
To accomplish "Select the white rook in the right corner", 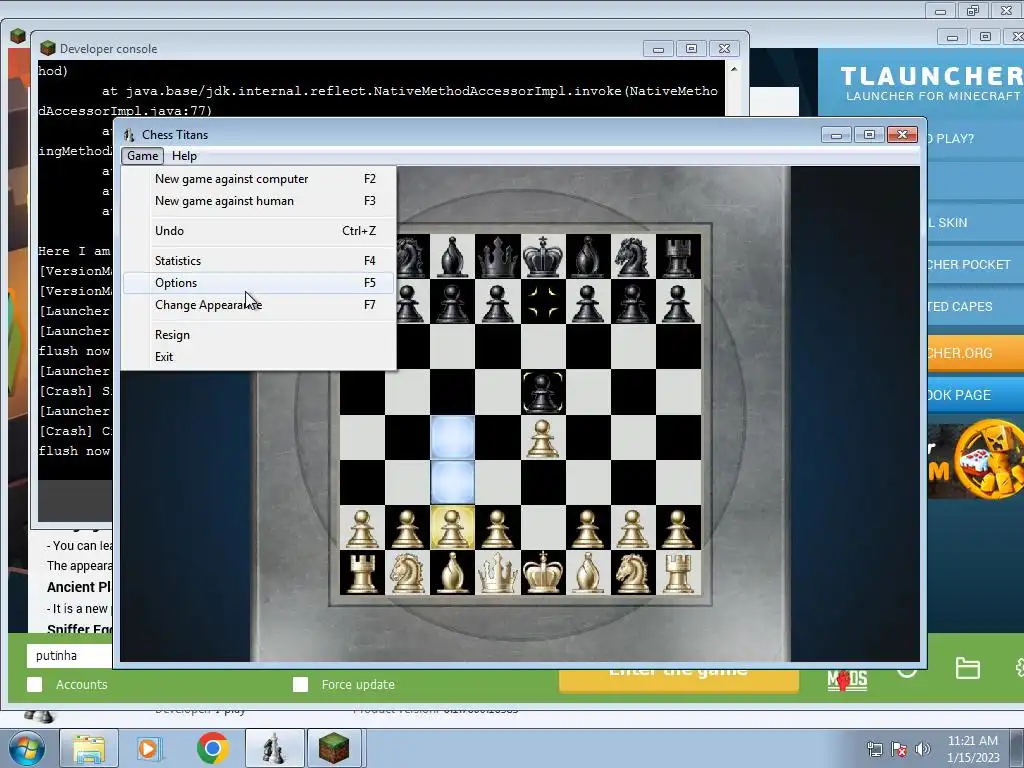I will coord(679,573).
